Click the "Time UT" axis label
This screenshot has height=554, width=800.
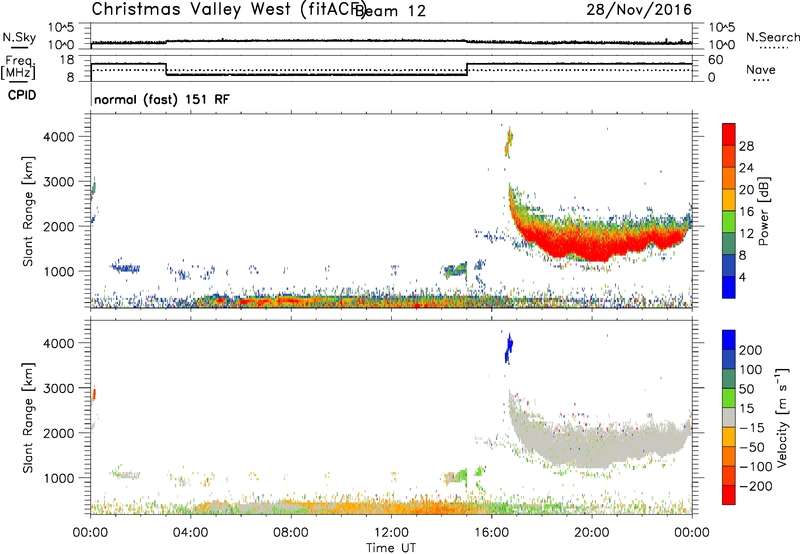tap(391, 548)
